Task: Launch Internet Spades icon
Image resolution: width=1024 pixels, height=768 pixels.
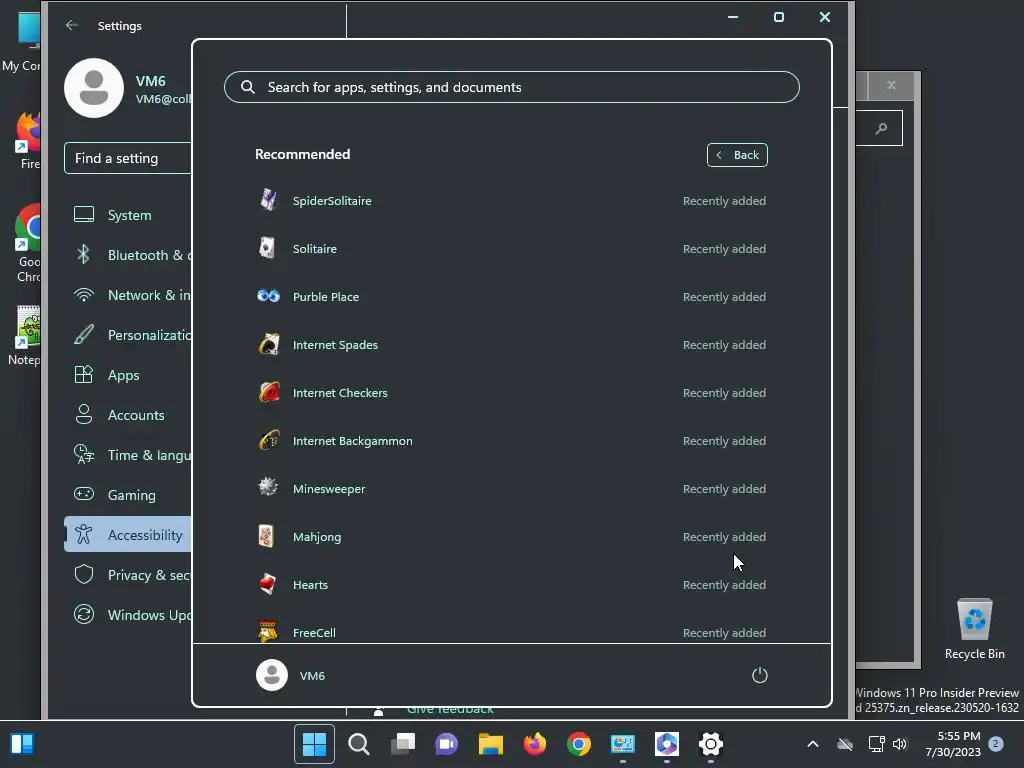Action: pyautogui.click(x=268, y=344)
